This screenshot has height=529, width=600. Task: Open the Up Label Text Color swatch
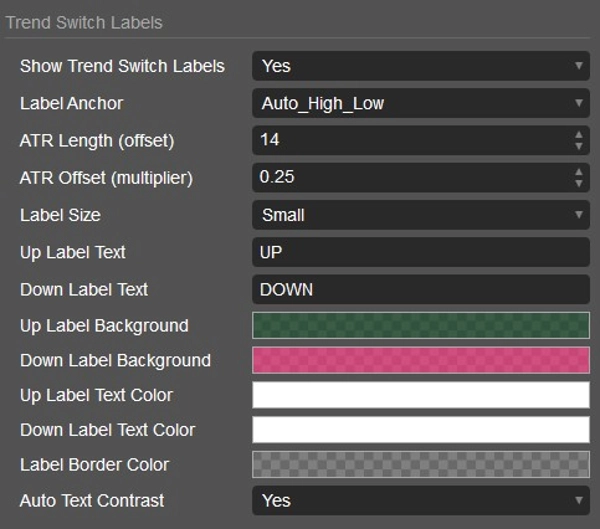click(420, 395)
